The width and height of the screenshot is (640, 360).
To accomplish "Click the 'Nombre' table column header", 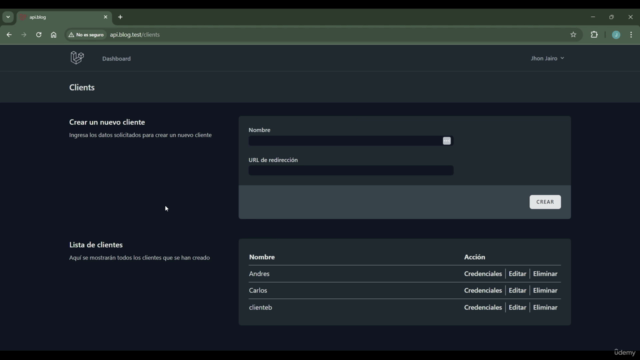I will [x=262, y=257].
